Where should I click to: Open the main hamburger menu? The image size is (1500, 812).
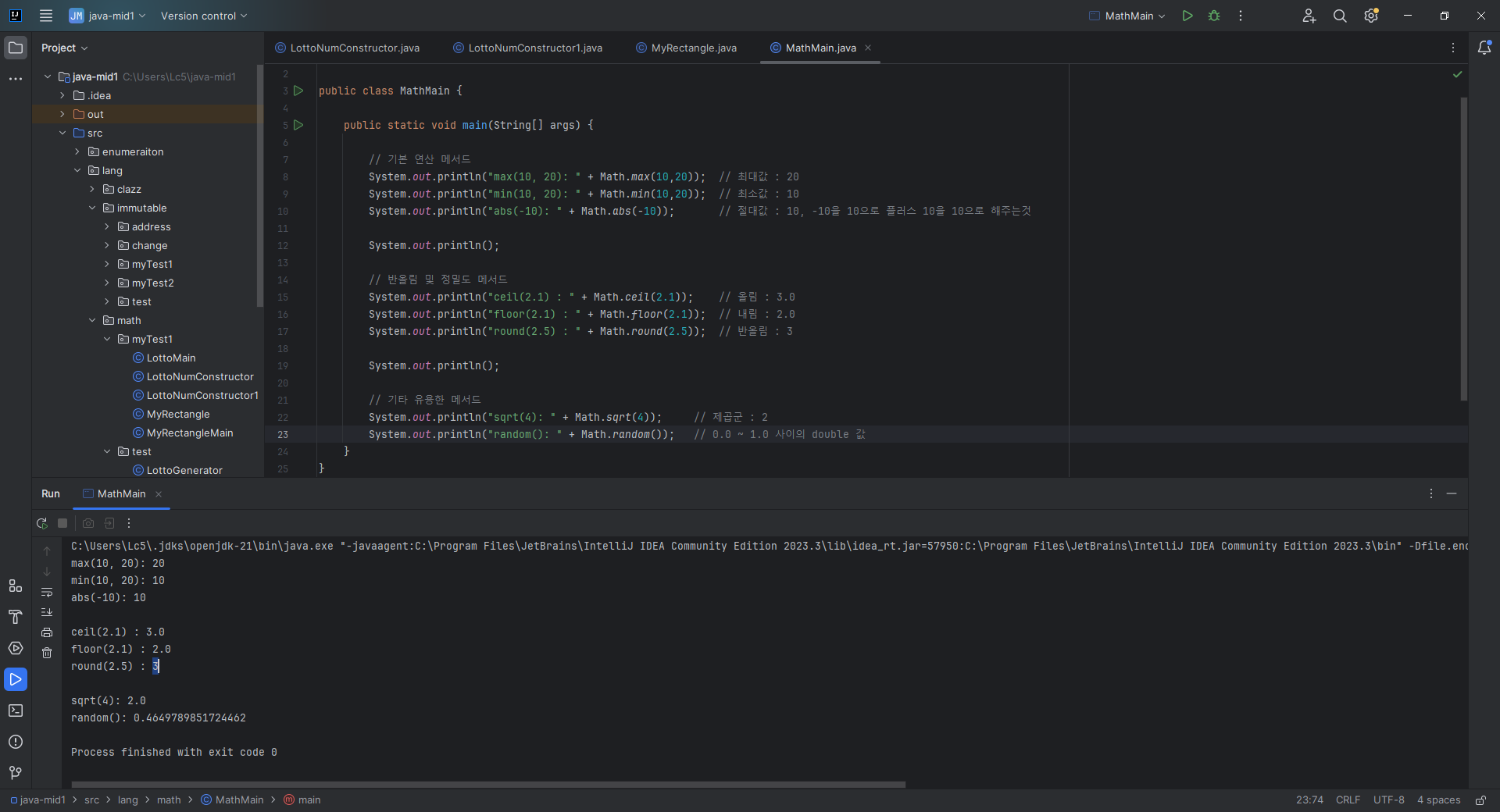46,16
